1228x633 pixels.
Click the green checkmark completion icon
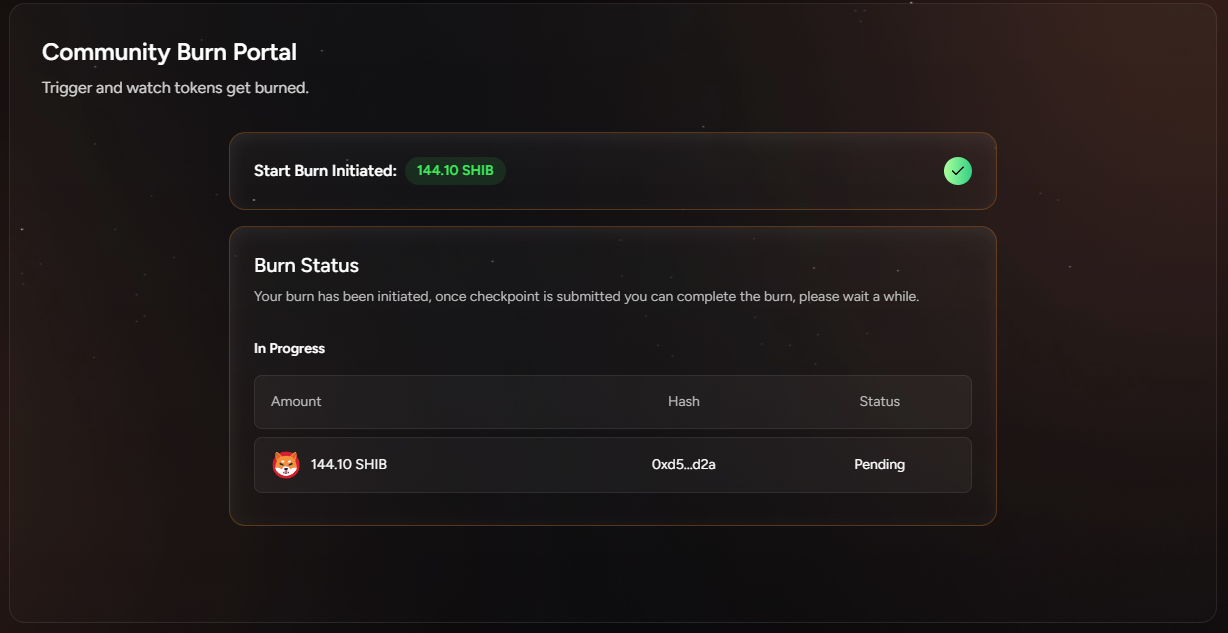tap(957, 171)
